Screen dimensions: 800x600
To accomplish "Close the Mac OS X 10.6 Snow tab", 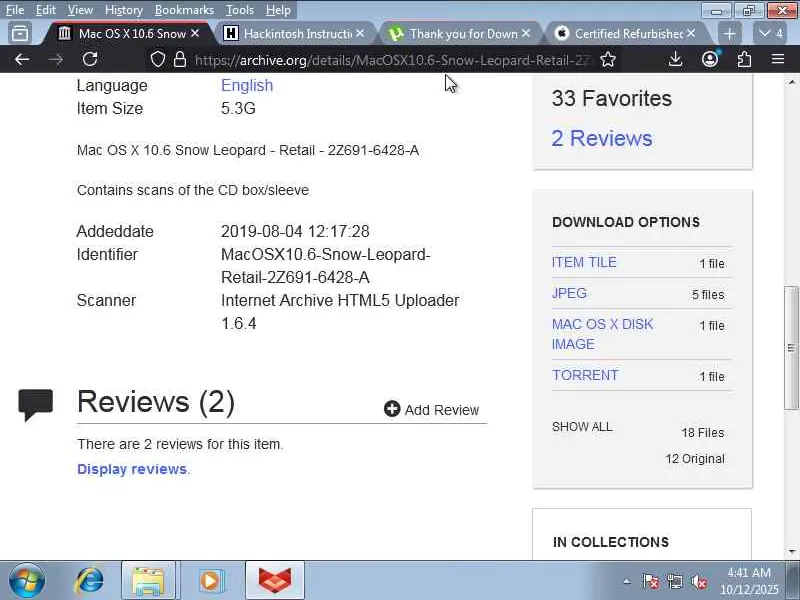I will point(195,33).
